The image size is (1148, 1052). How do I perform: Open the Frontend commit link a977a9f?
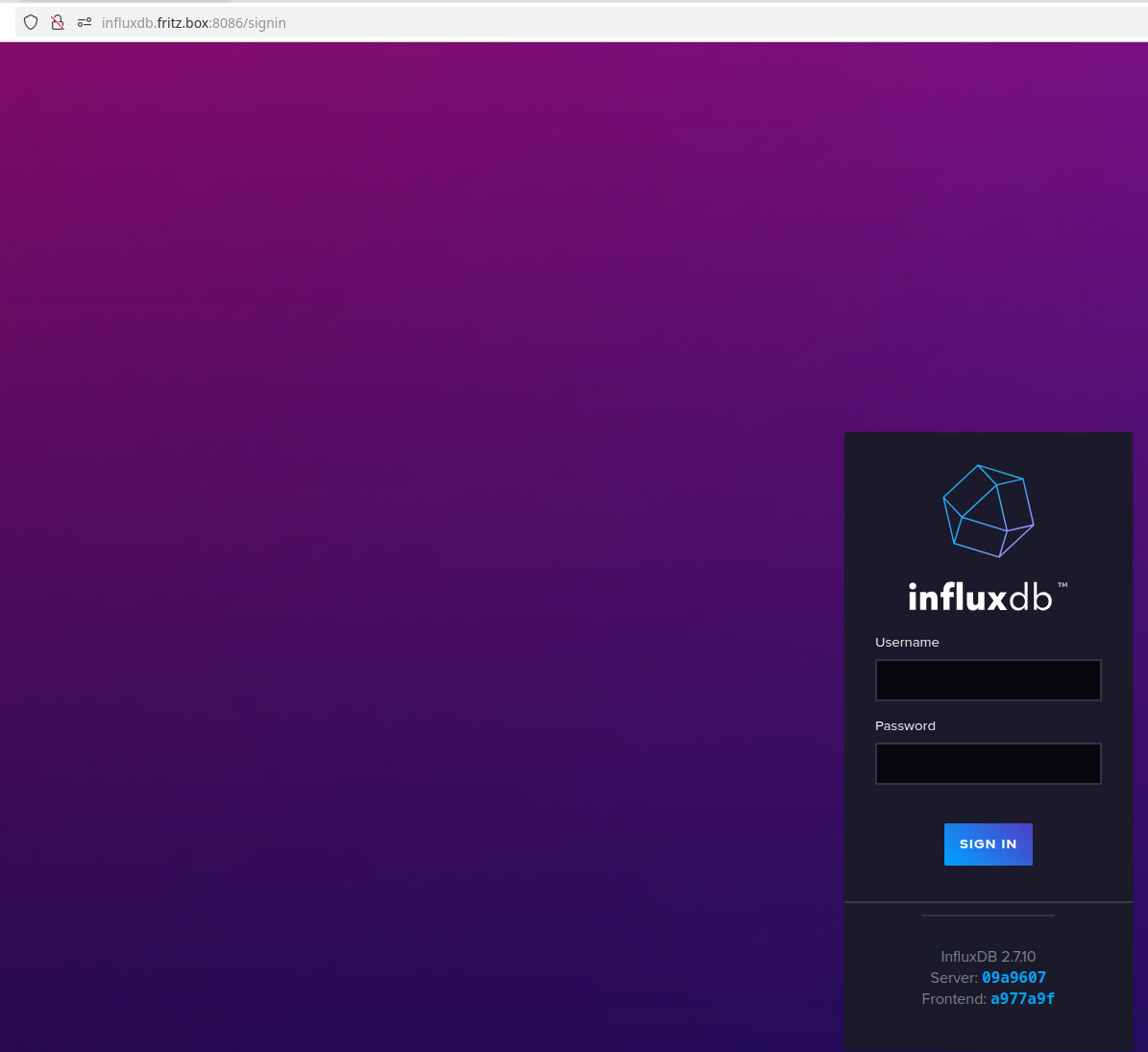pyautogui.click(x=1022, y=998)
